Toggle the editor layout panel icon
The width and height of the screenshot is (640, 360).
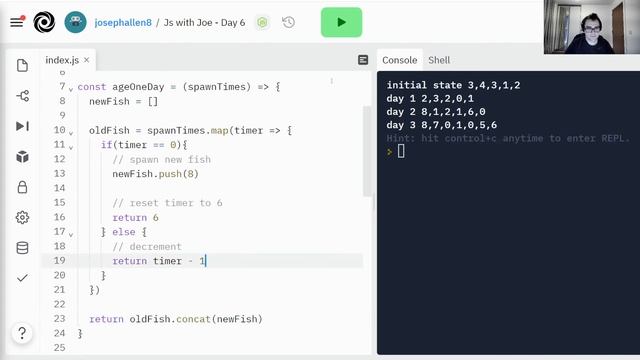pyautogui.click(x=363, y=60)
